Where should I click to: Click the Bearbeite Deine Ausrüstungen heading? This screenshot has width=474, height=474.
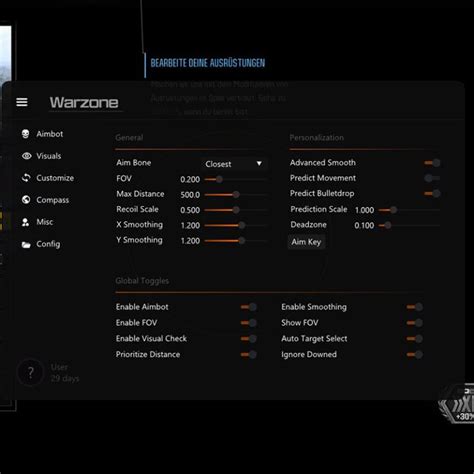(x=208, y=63)
